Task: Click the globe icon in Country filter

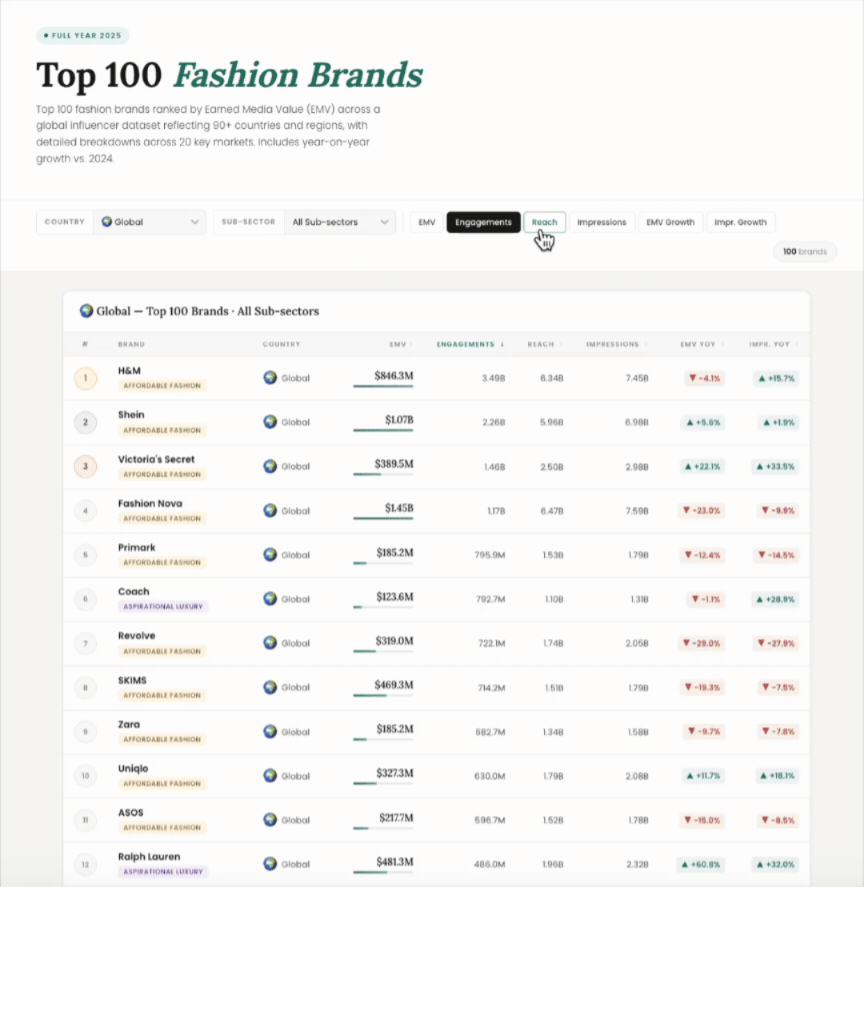Action: [x=106, y=222]
